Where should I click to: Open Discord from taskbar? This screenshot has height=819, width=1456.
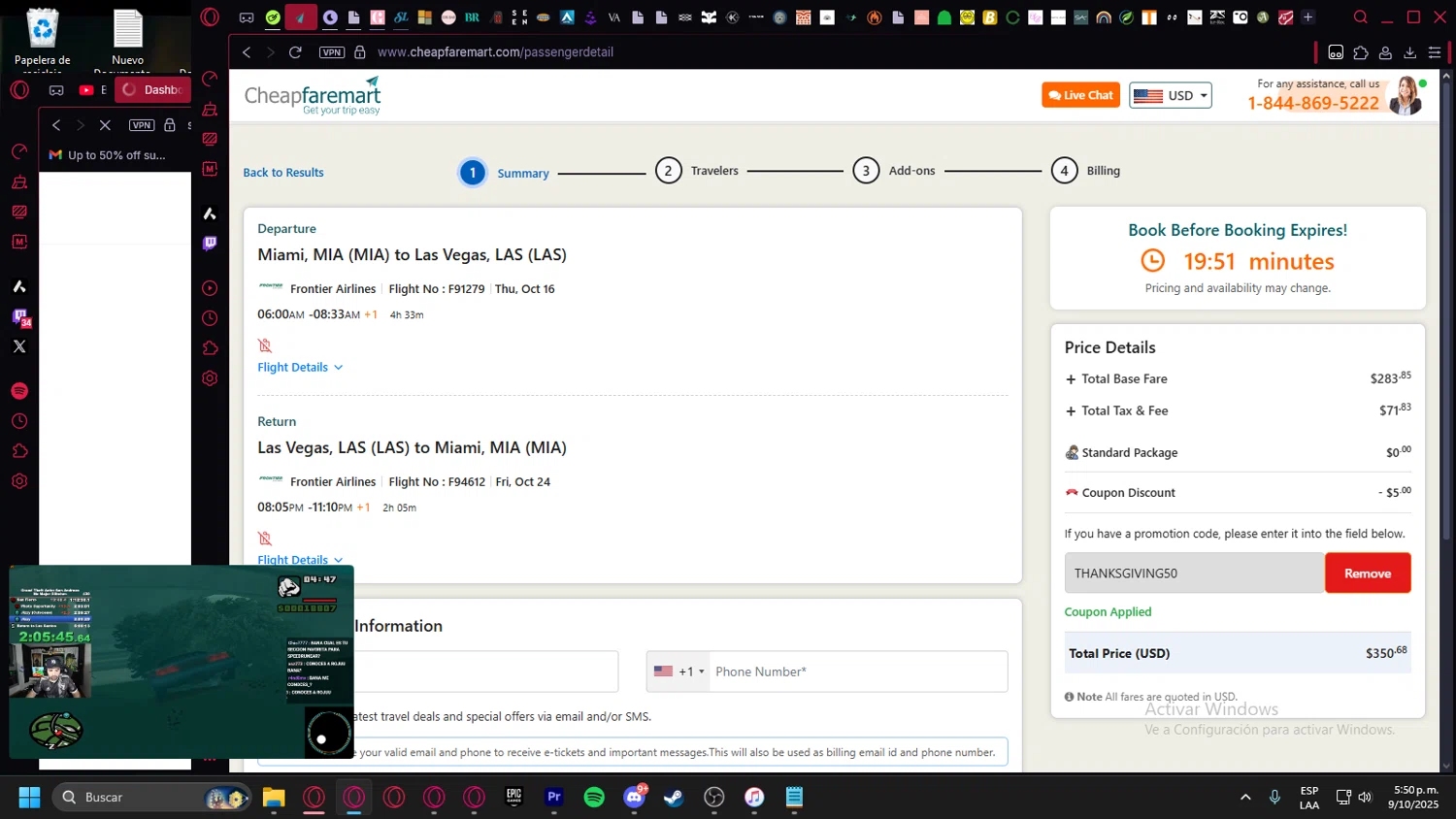[x=635, y=798]
